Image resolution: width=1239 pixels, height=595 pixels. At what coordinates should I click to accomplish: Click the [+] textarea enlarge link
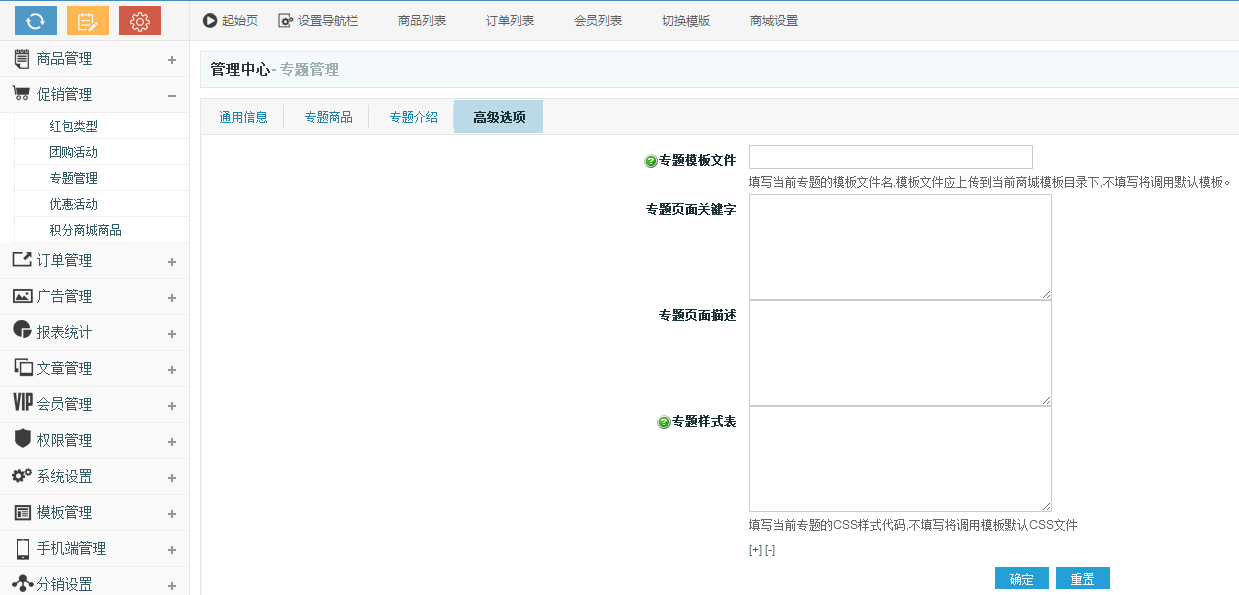755,550
